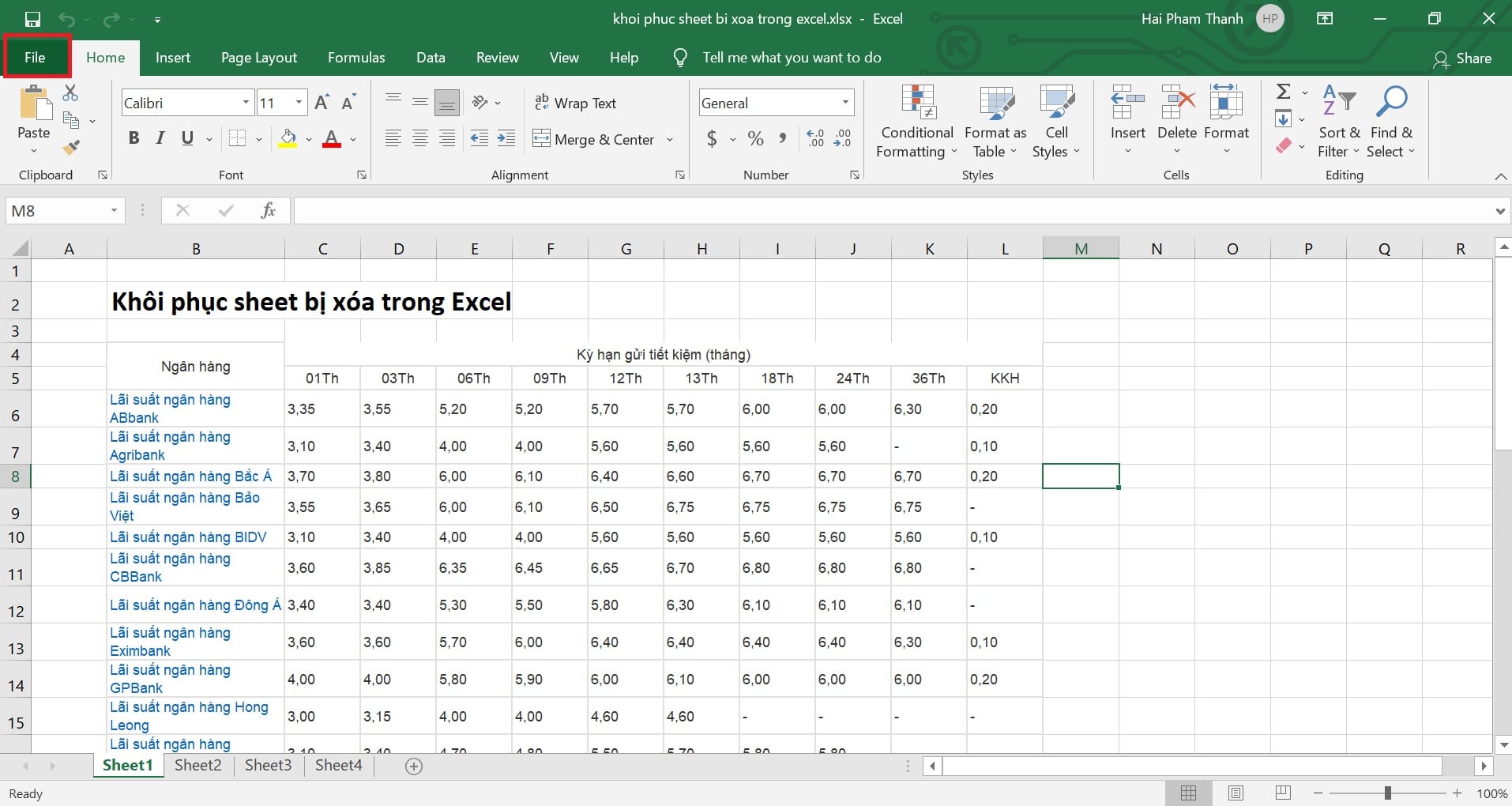Switch to the Insert tab

173,58
